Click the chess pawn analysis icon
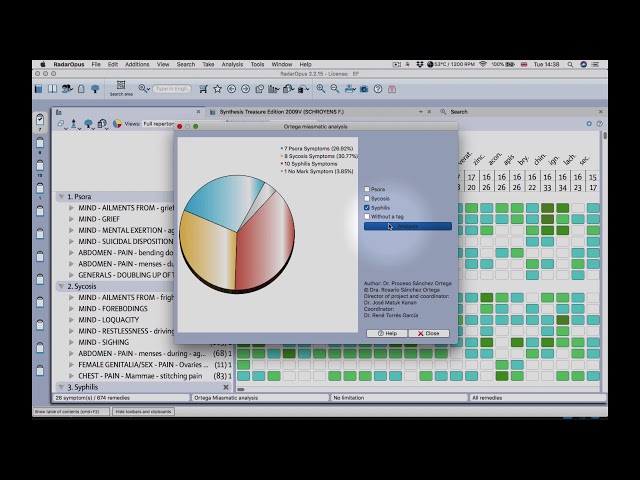This screenshot has height=480, width=640. 74,124
